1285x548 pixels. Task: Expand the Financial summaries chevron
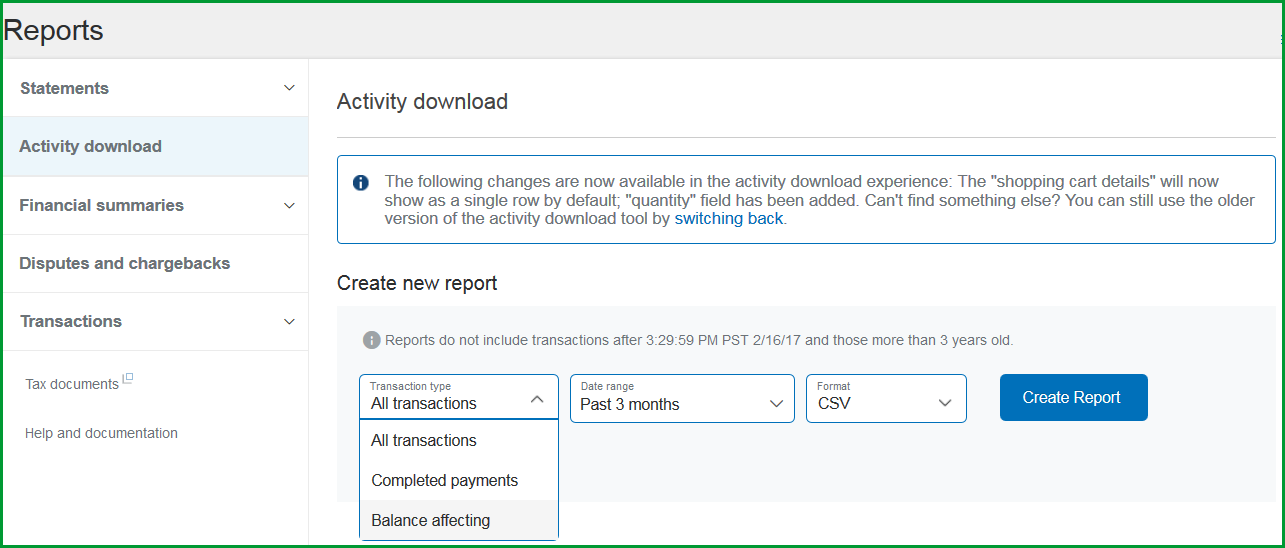[x=289, y=205]
